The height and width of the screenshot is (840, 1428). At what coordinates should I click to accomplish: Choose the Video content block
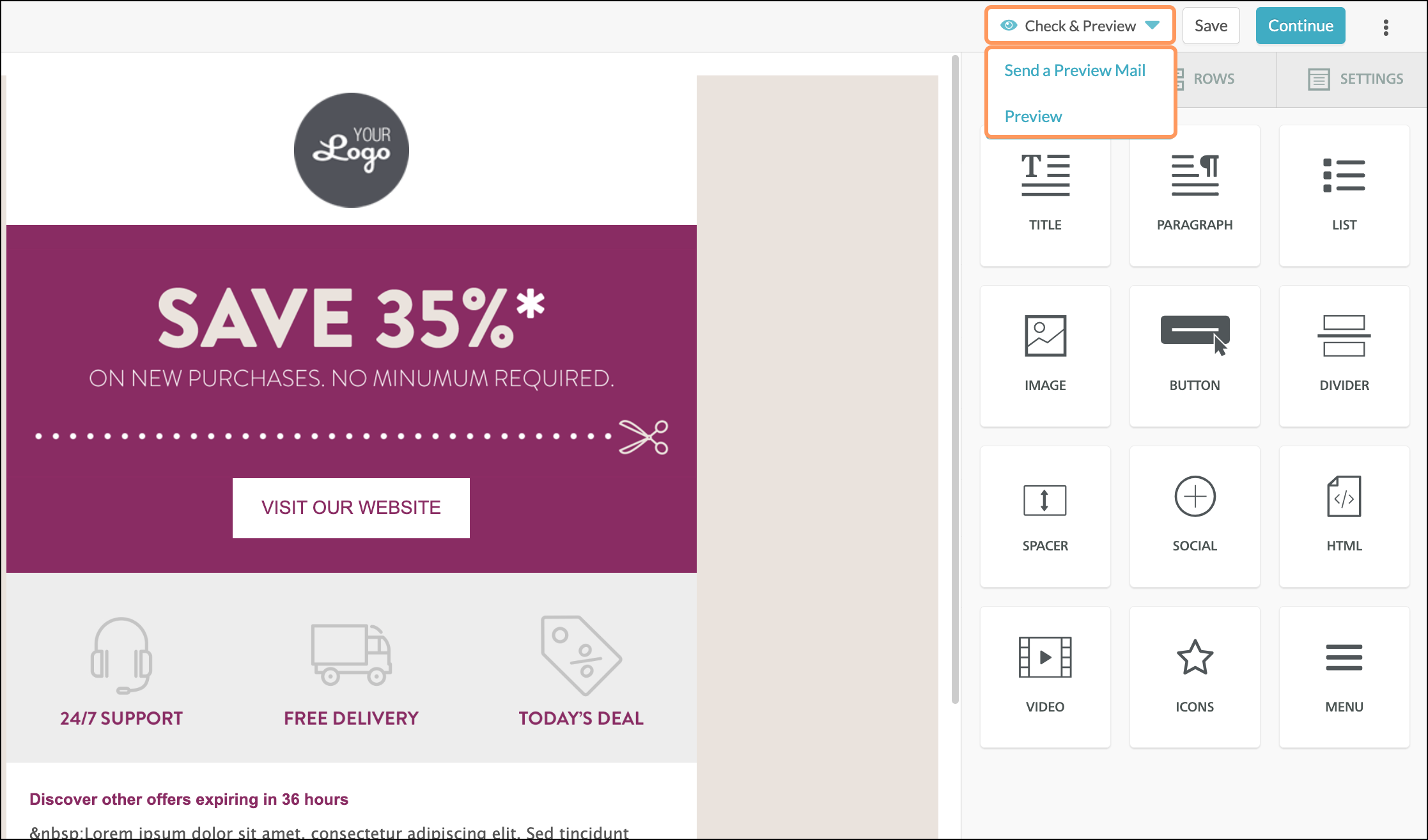pyautogui.click(x=1045, y=677)
